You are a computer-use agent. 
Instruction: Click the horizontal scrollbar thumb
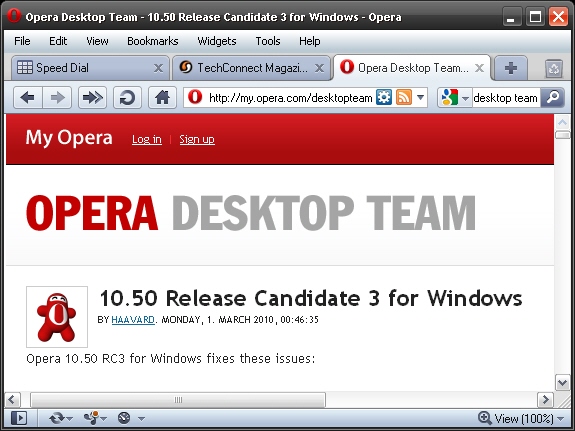point(178,399)
